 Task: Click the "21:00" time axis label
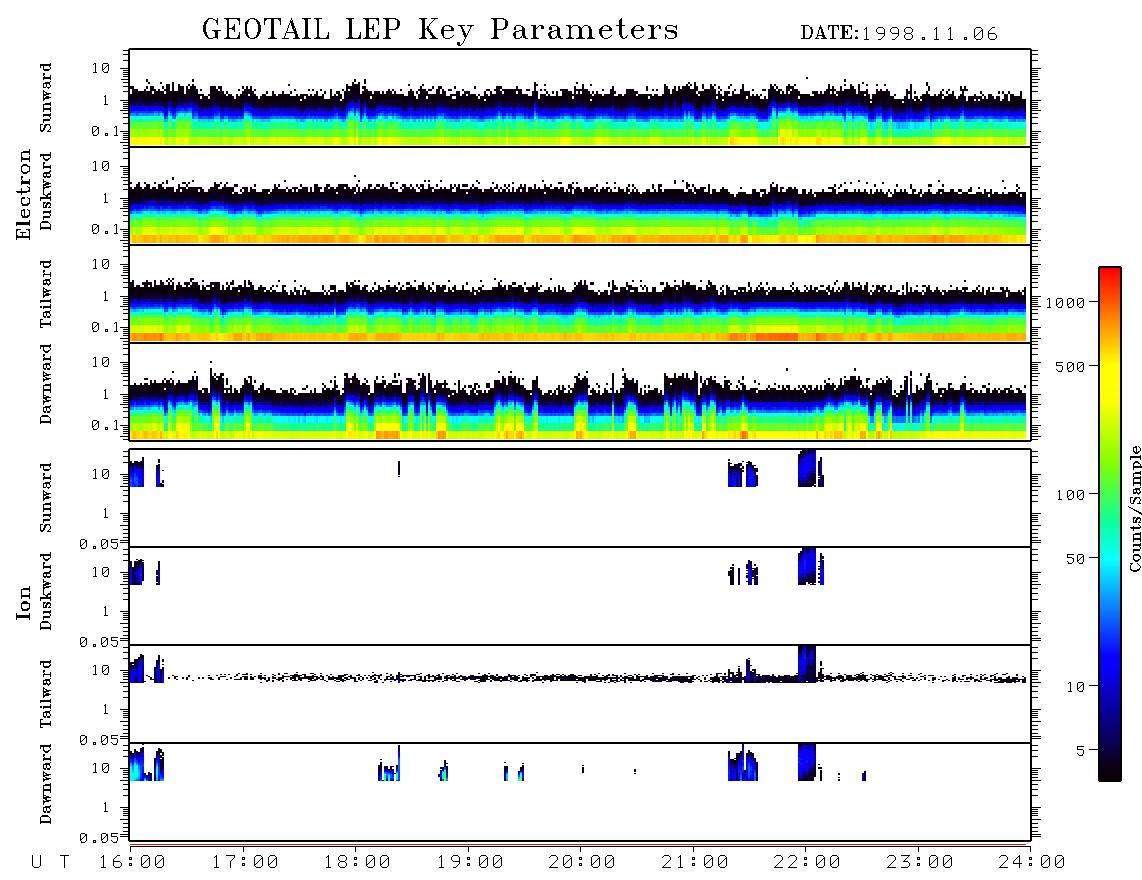695,862
